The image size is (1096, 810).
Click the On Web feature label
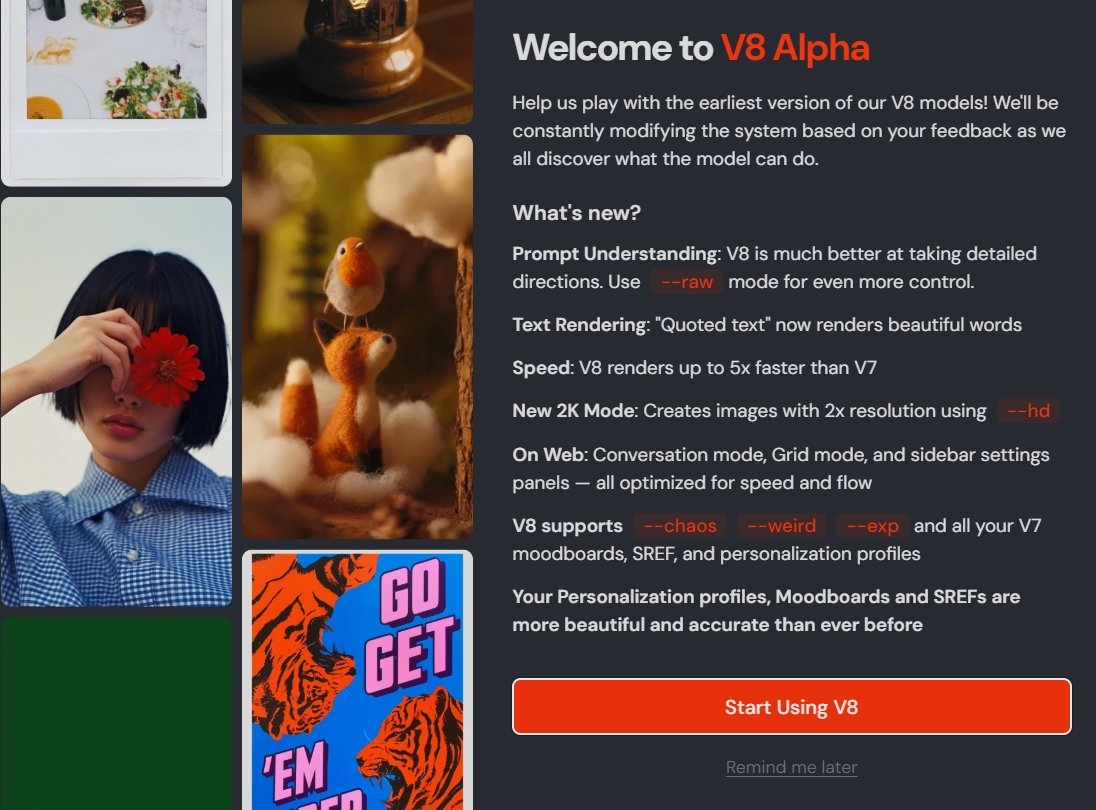pyautogui.click(x=548, y=454)
